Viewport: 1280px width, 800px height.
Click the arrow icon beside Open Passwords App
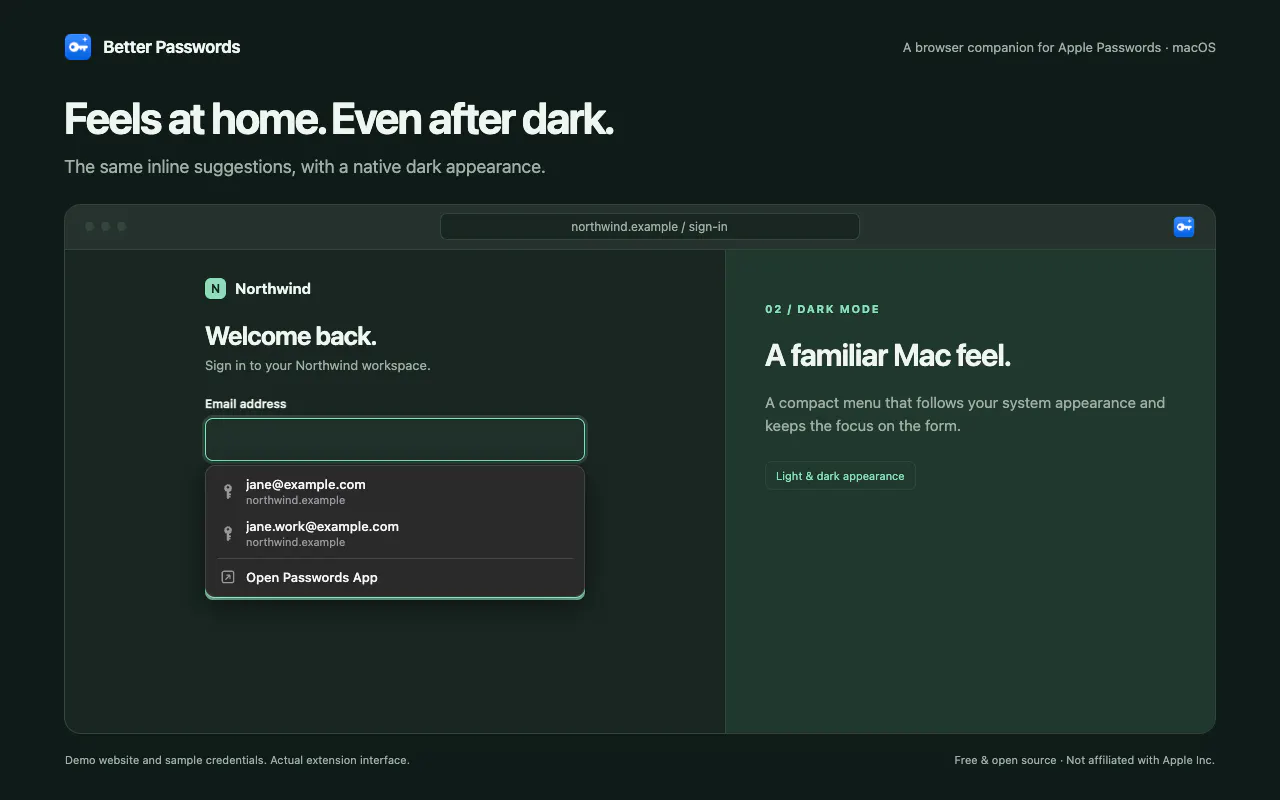tap(228, 577)
